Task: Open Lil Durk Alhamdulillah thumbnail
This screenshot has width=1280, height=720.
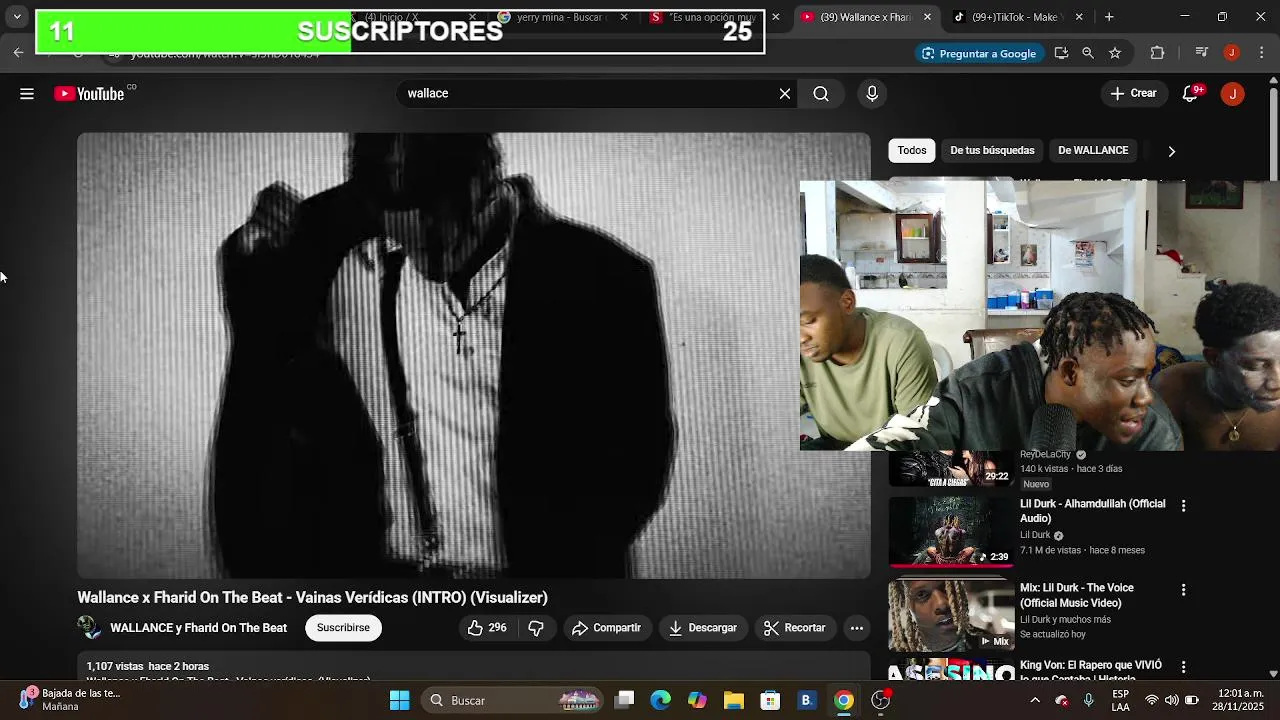Action: coord(951,532)
